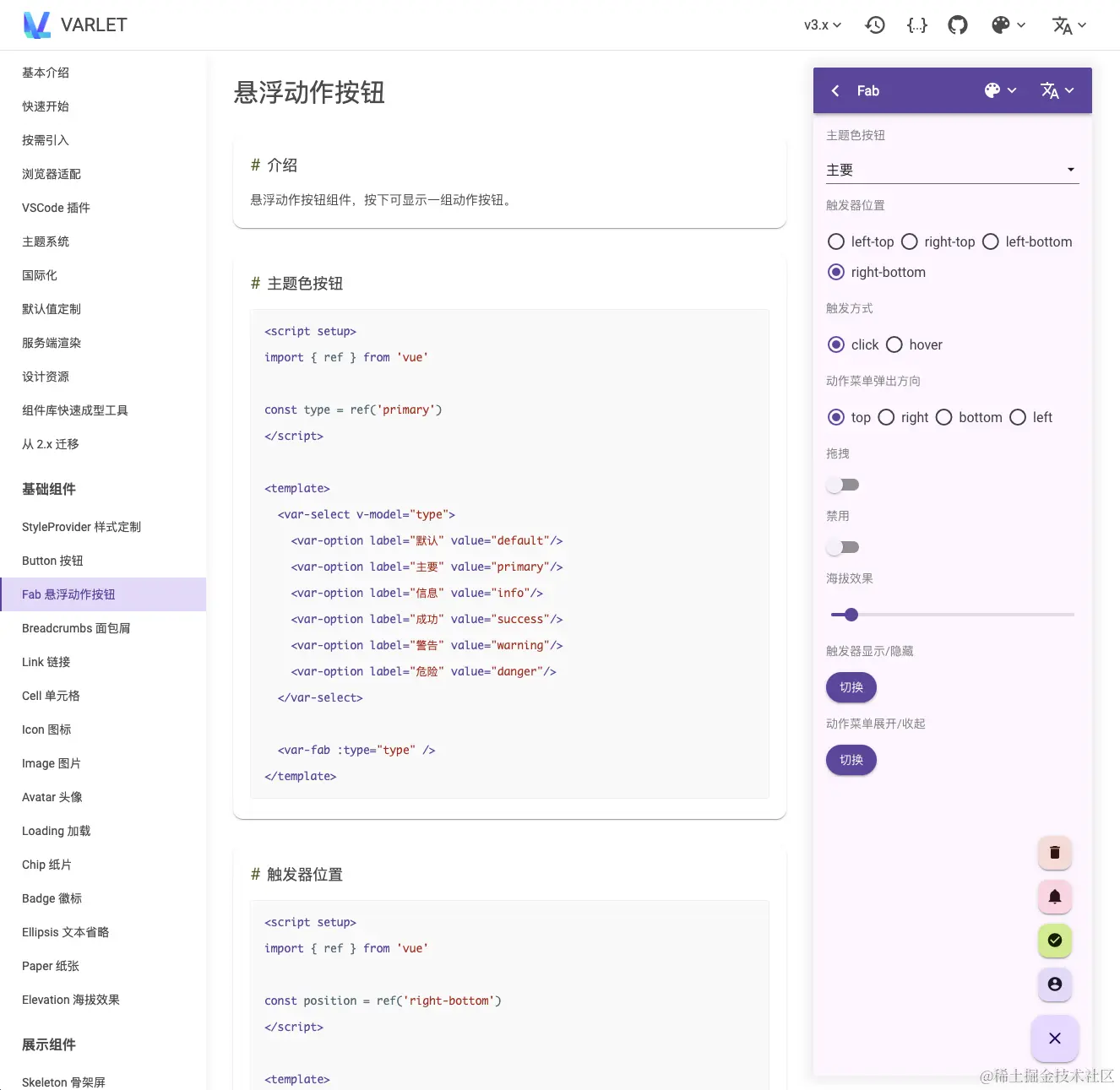
Task: Open Breadcrumbs 面包屑 component page
Action: 103,628
